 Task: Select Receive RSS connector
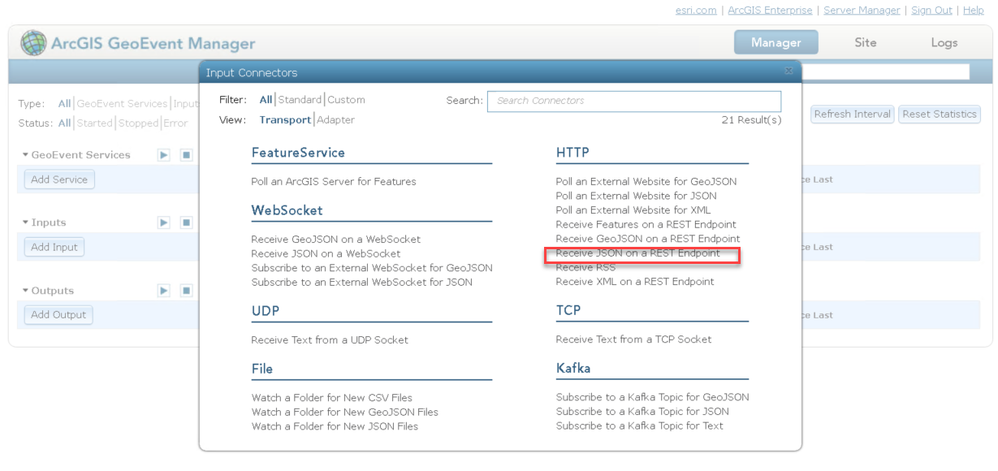point(586,267)
